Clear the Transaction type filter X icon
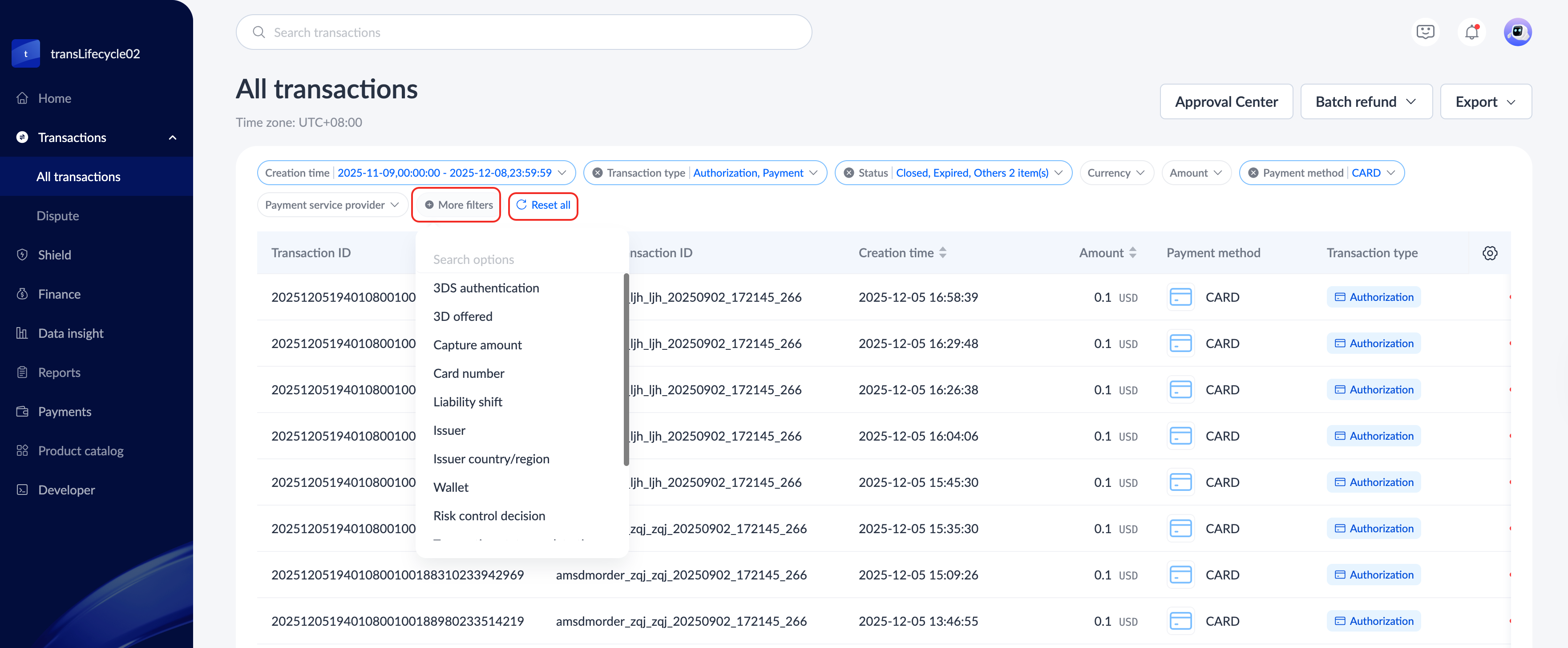This screenshot has height=648, width=1568. click(x=597, y=173)
